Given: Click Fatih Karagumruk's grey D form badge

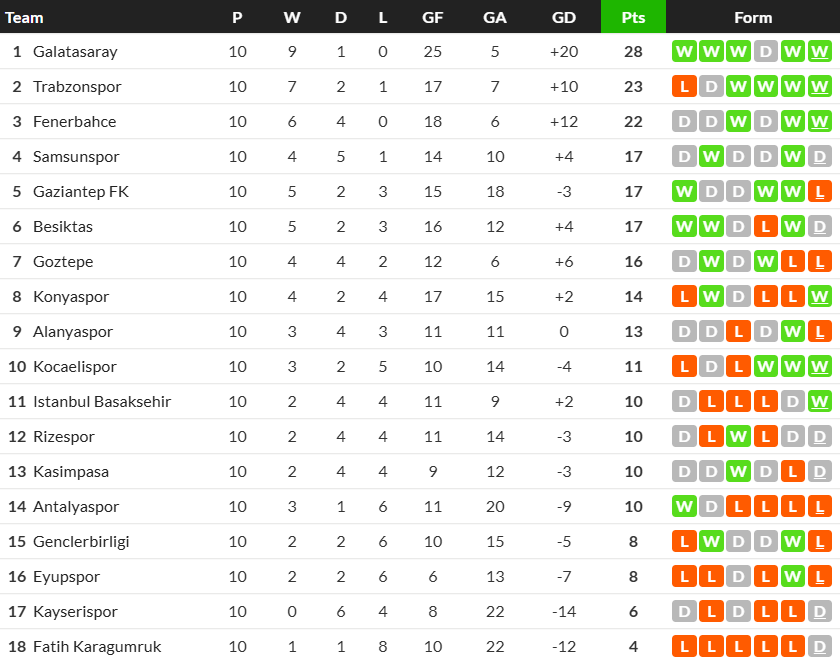Looking at the screenshot, I should (820, 647).
